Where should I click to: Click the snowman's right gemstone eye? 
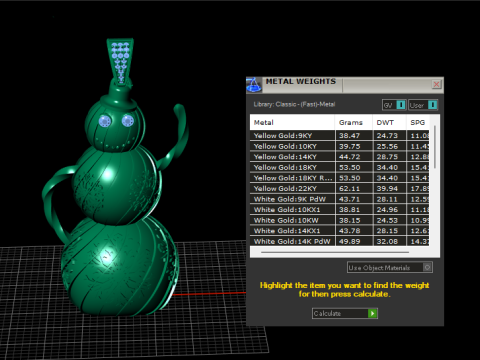(x=128, y=121)
